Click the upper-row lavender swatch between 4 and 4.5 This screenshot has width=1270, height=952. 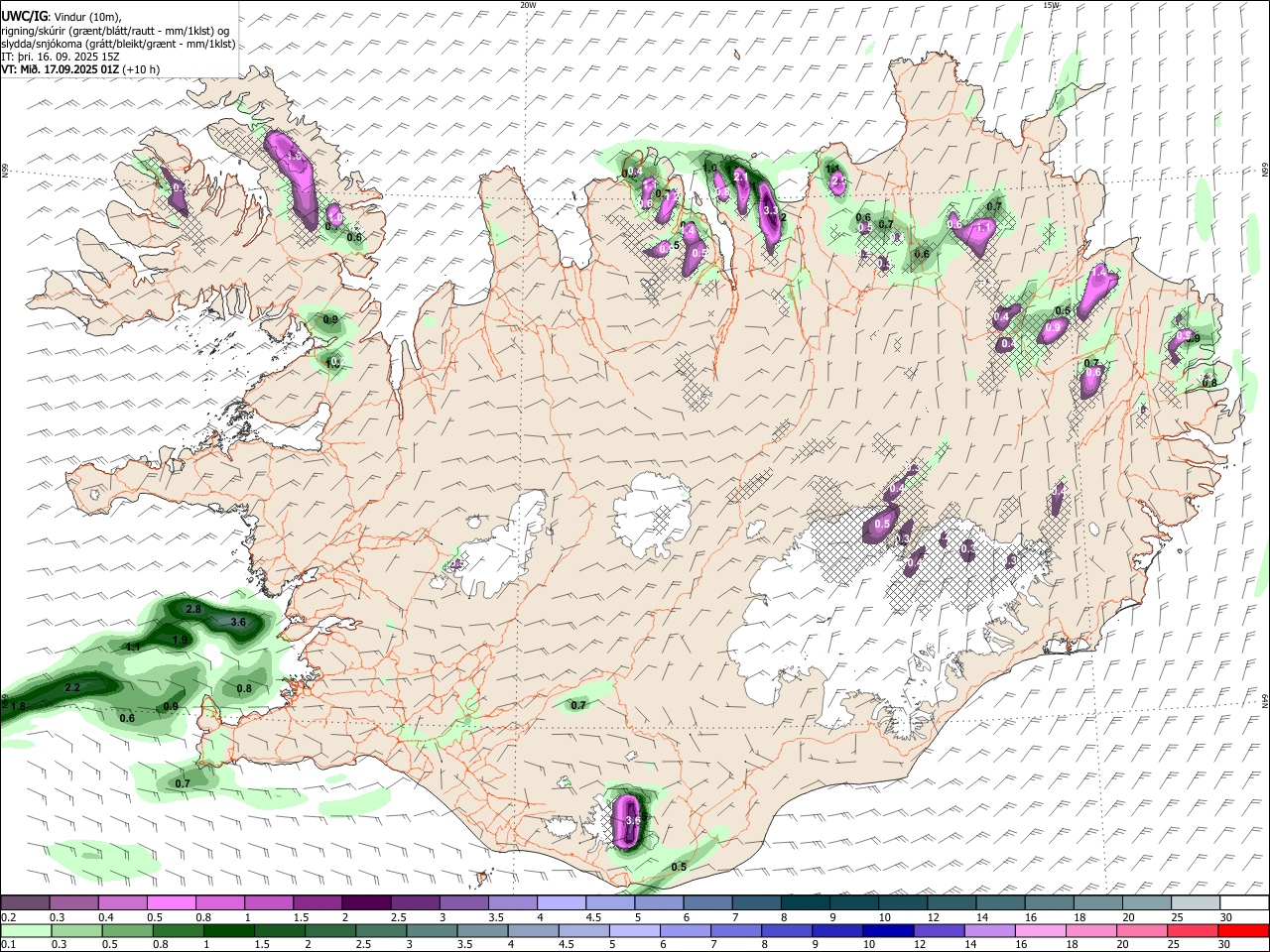click(x=562, y=902)
